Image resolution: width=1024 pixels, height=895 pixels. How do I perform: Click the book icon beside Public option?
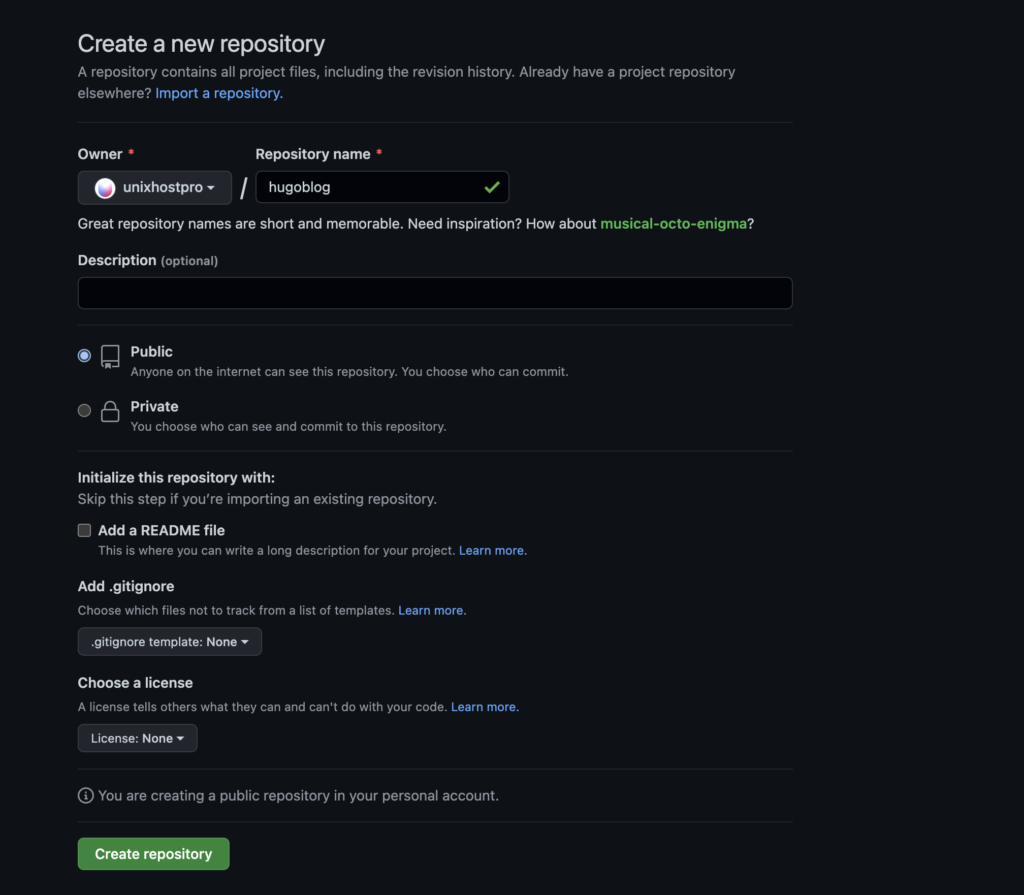110,357
